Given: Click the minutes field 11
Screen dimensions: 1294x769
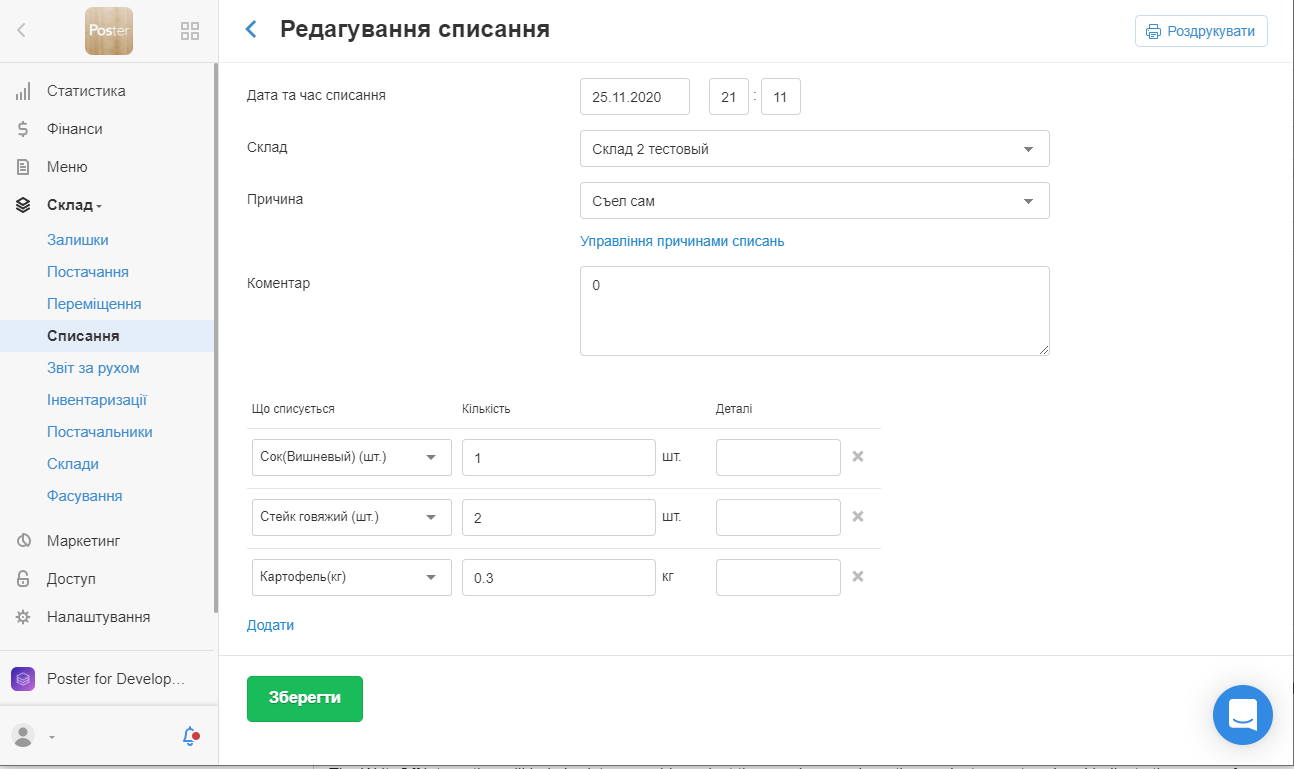Looking at the screenshot, I should pyautogui.click(x=781, y=96).
